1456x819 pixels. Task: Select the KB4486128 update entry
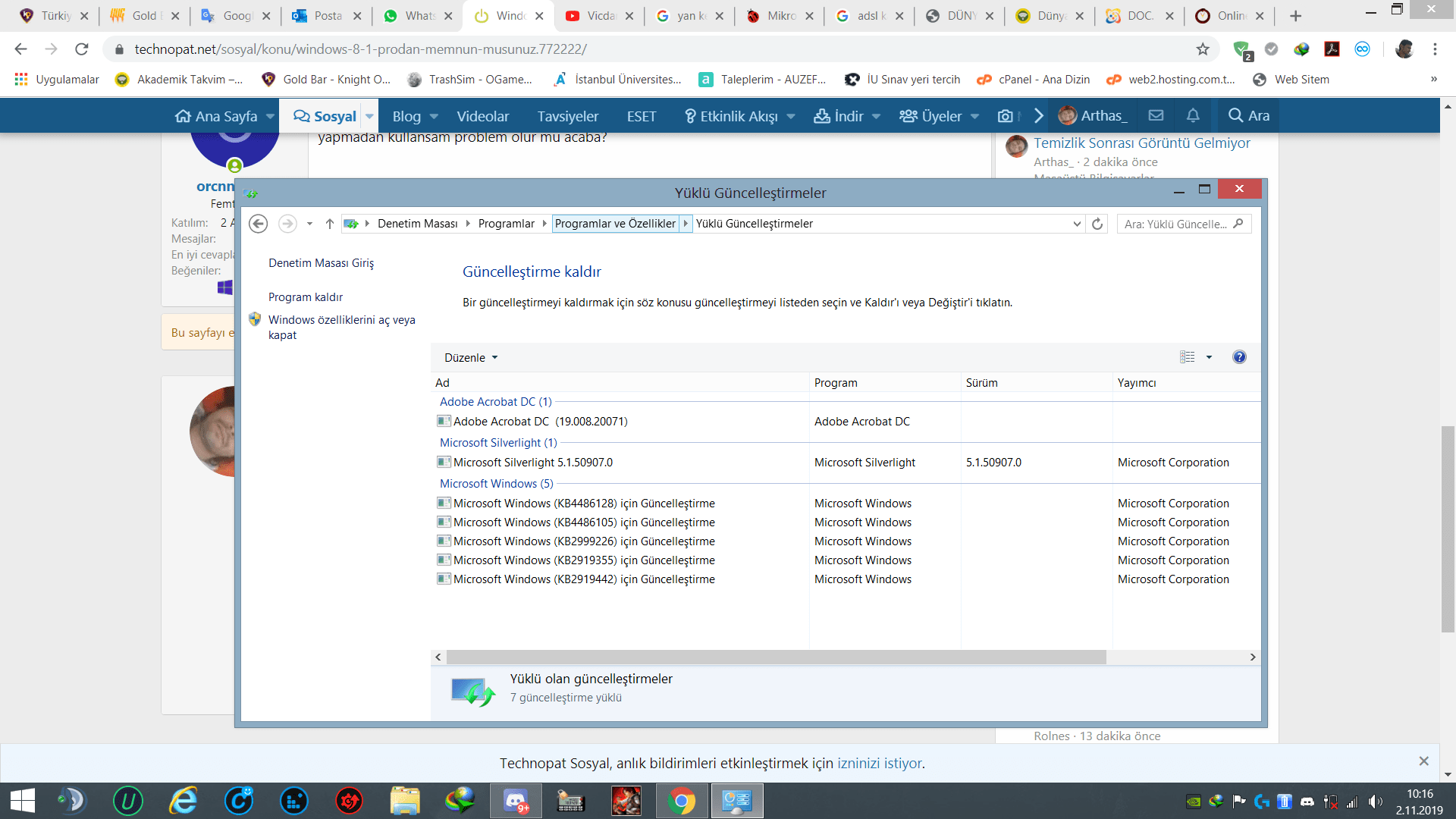point(584,504)
